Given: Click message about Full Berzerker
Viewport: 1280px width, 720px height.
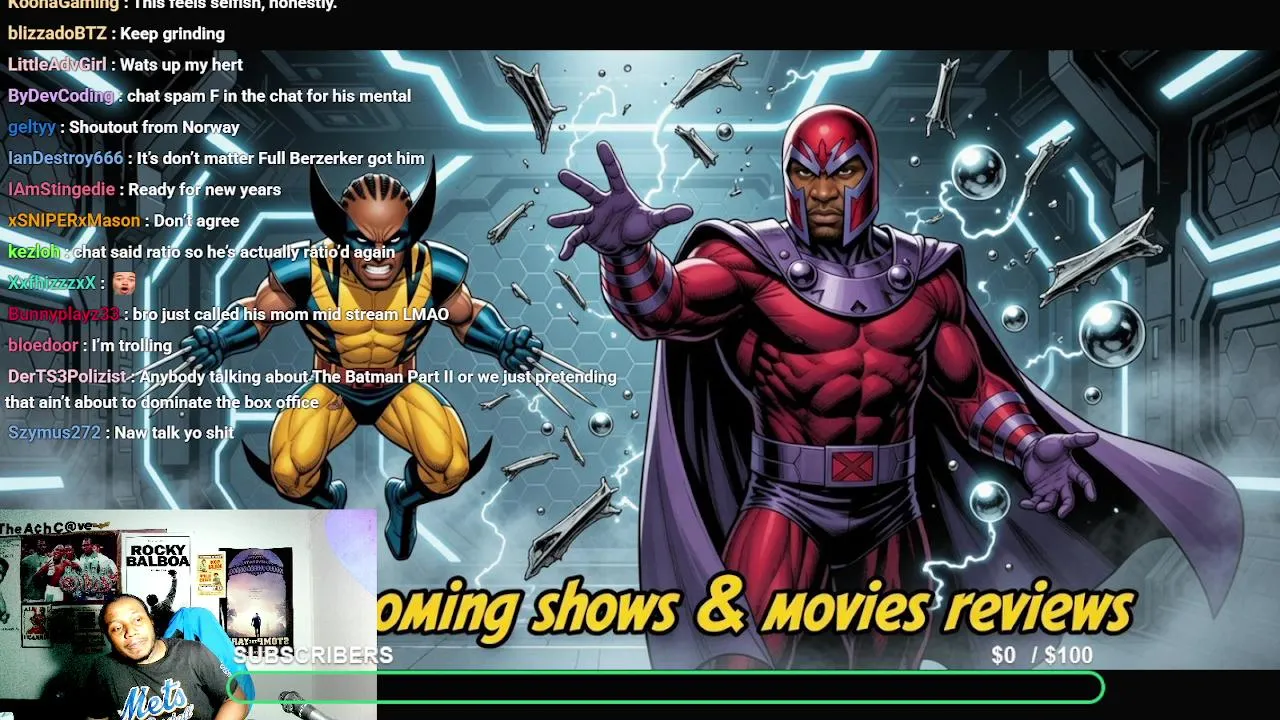Looking at the screenshot, I should (280, 158).
